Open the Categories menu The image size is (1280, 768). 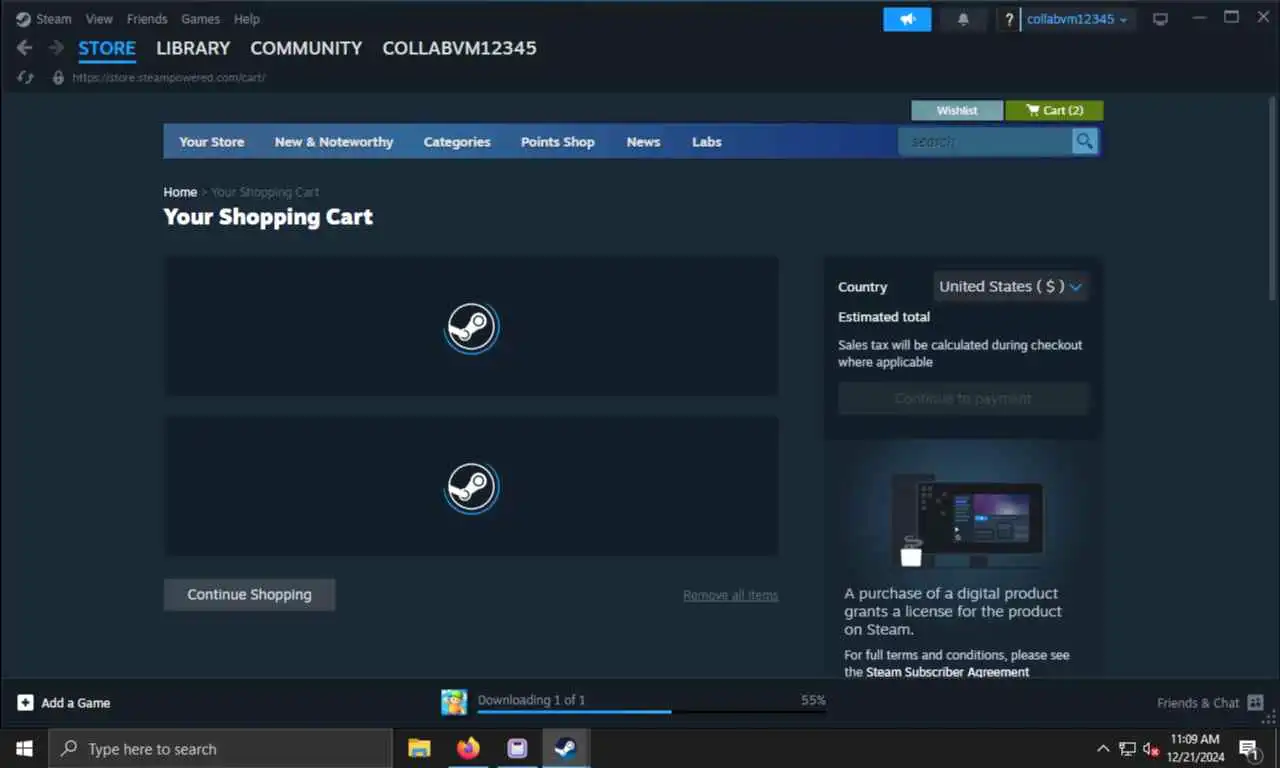[457, 142]
